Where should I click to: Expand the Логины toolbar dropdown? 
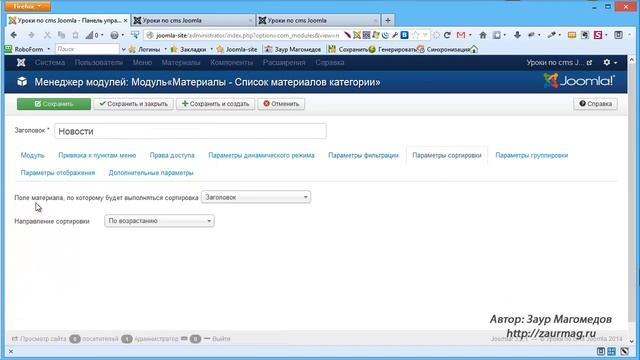[x=165, y=49]
